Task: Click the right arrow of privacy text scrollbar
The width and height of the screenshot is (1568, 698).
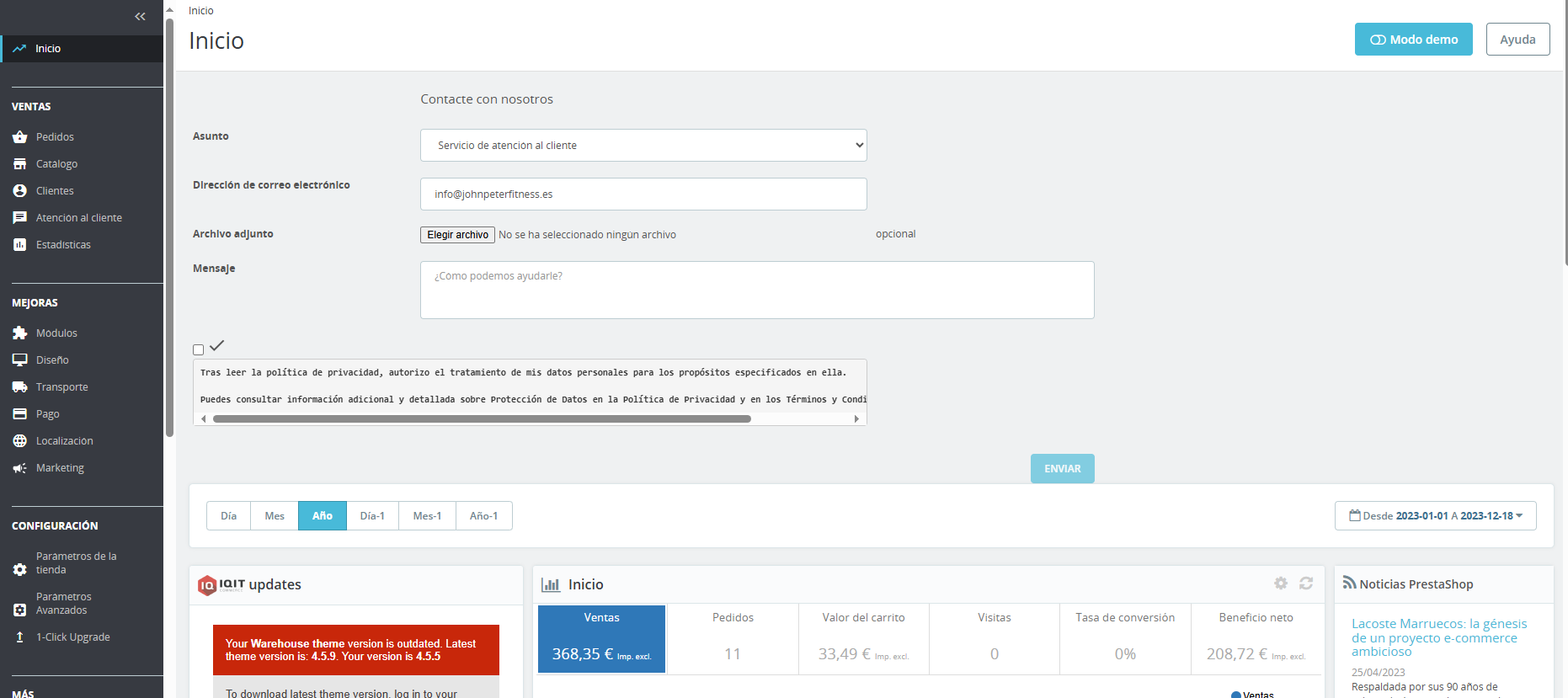Action: pyautogui.click(x=856, y=418)
